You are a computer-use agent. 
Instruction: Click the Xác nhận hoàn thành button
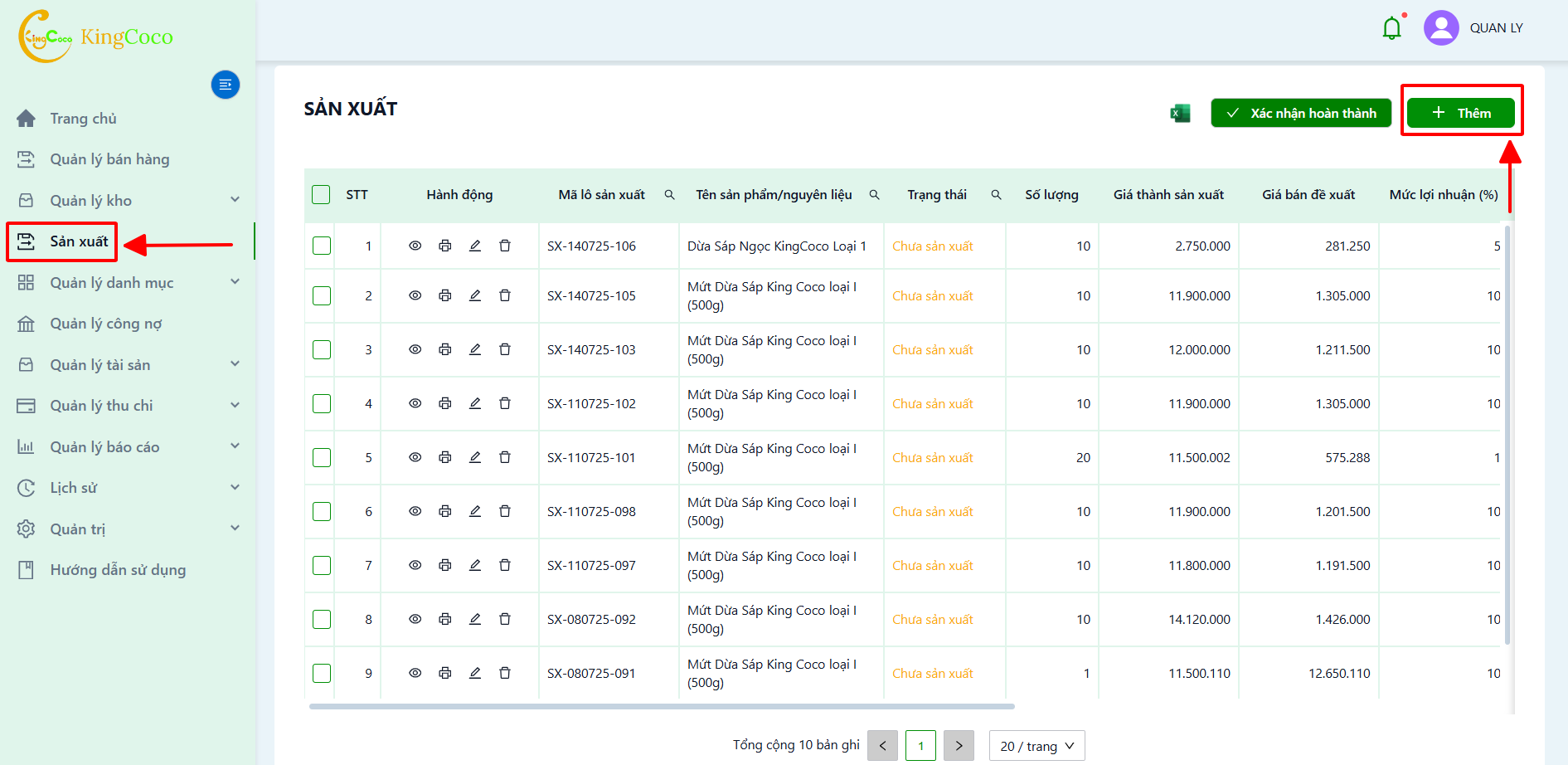click(x=1301, y=113)
